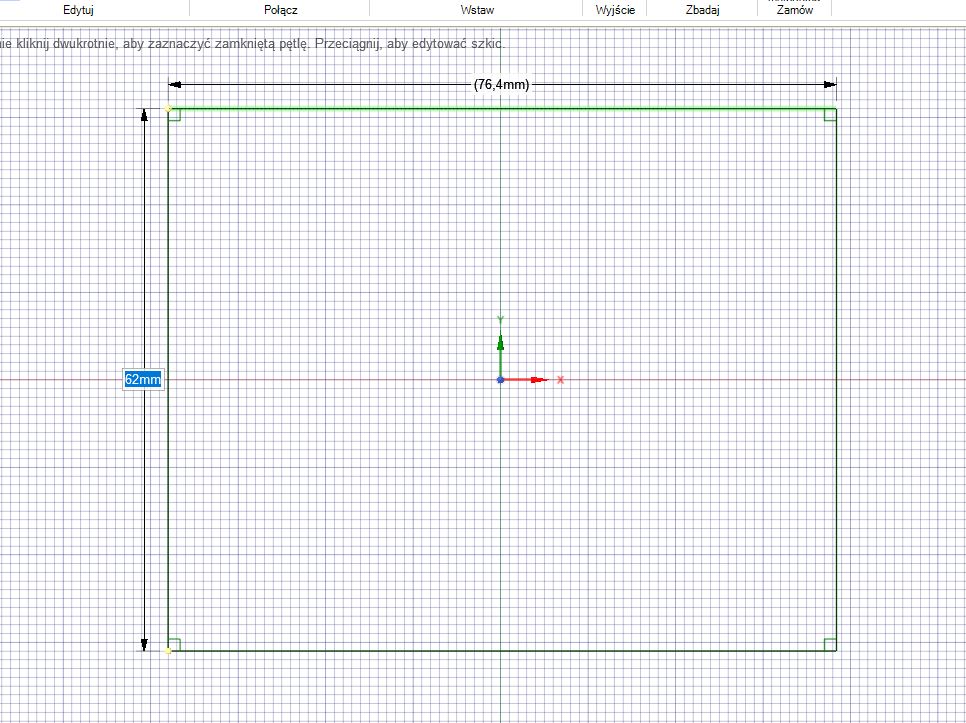Image resolution: width=966 pixels, height=723 pixels.
Task: Click the Wyjście ribbon group label
Action: [x=615, y=10]
